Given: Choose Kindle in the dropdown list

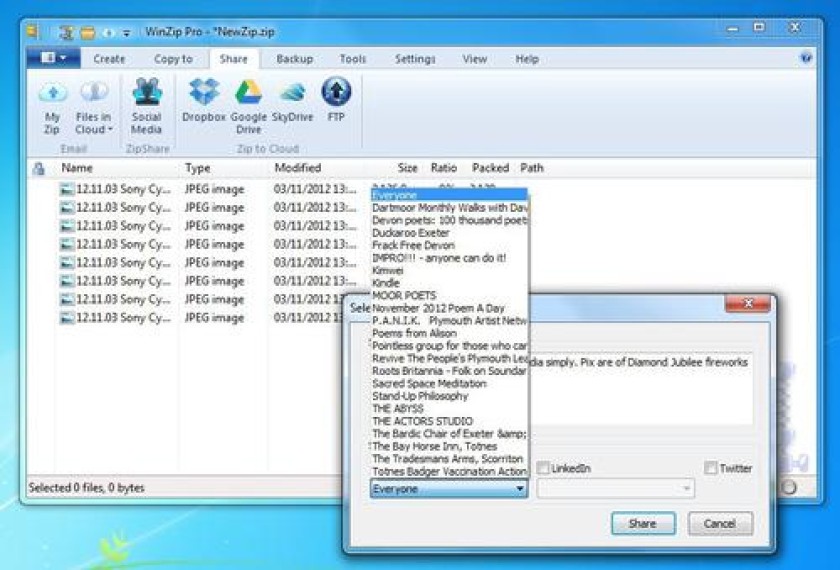Looking at the screenshot, I should 449,283.
